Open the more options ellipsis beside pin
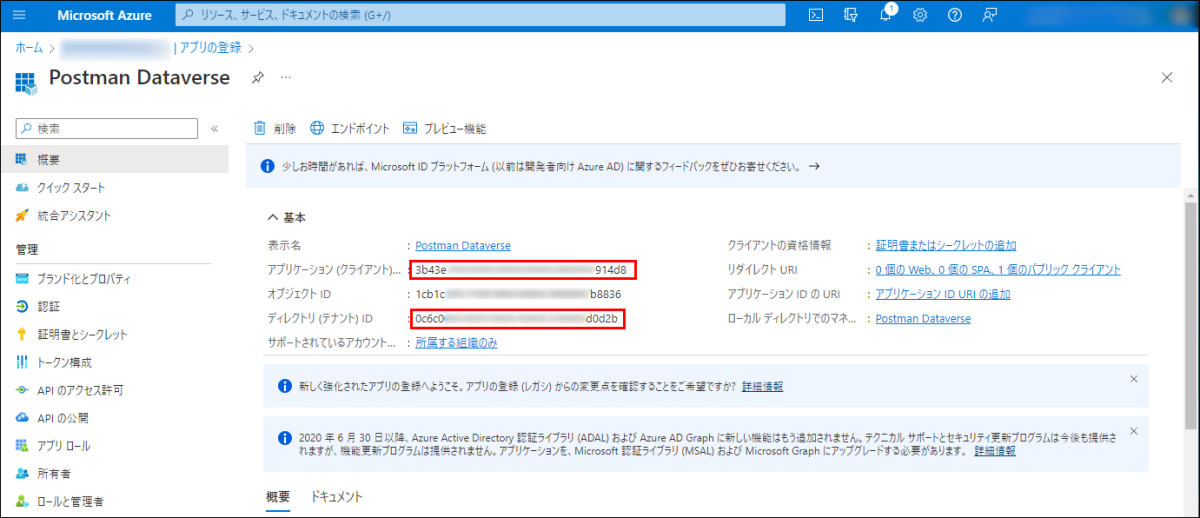Screen dimensions: 1200x518 286,77
